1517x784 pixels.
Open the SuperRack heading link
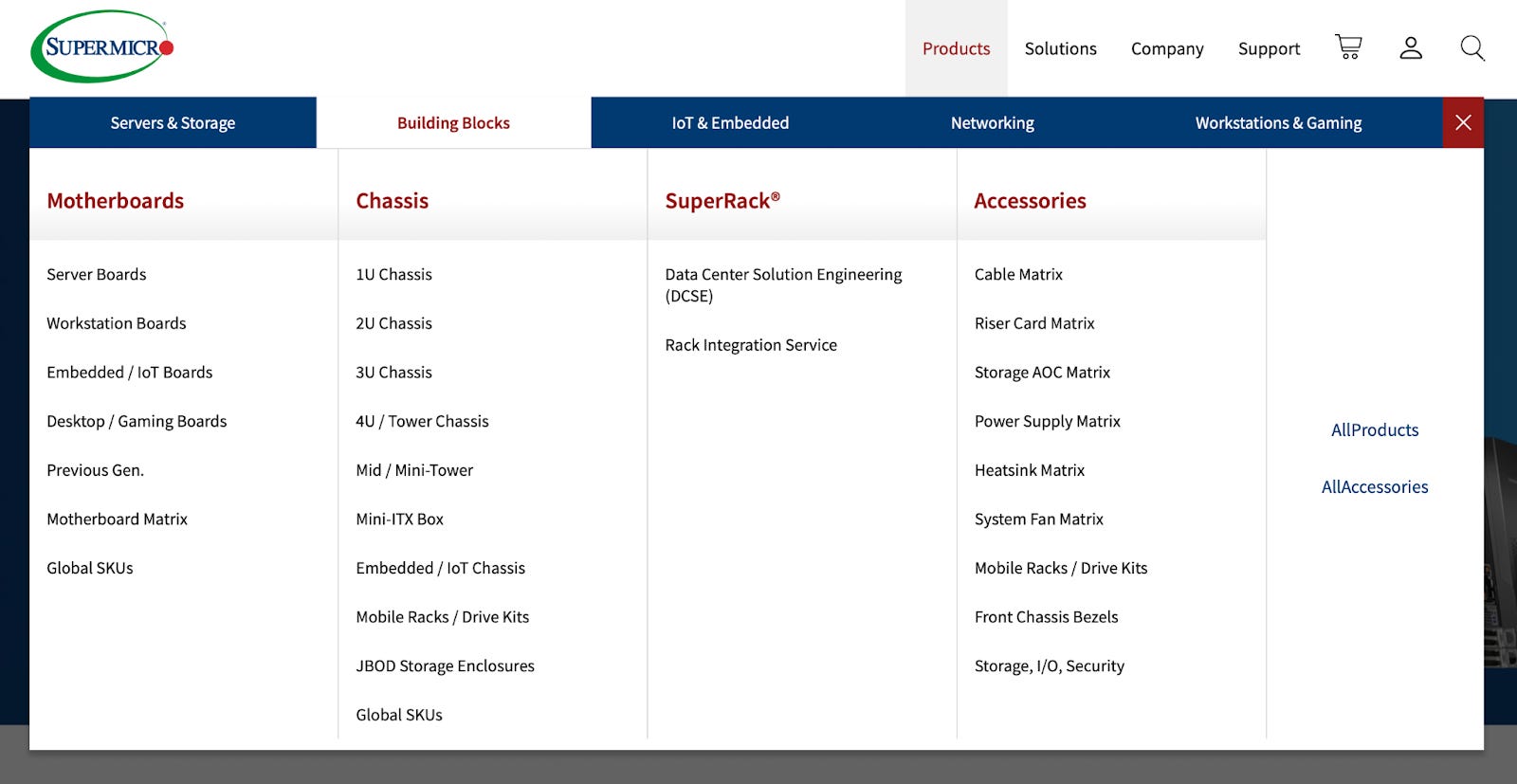click(x=722, y=201)
